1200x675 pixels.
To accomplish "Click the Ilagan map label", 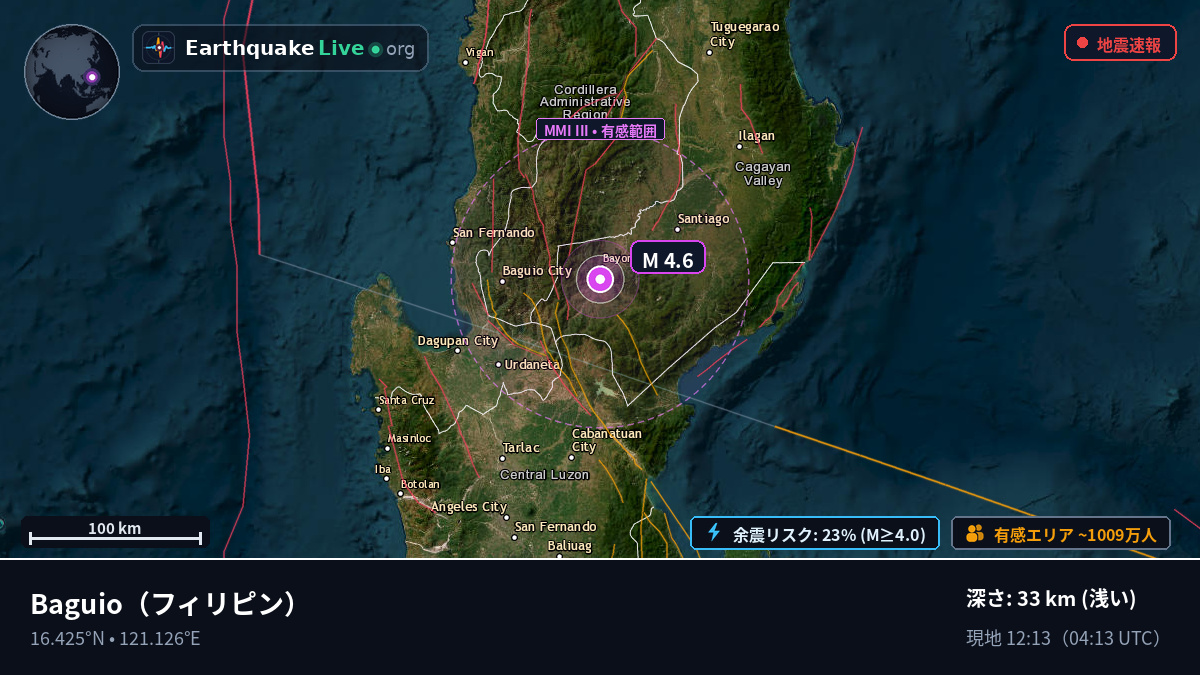I will point(756,136).
